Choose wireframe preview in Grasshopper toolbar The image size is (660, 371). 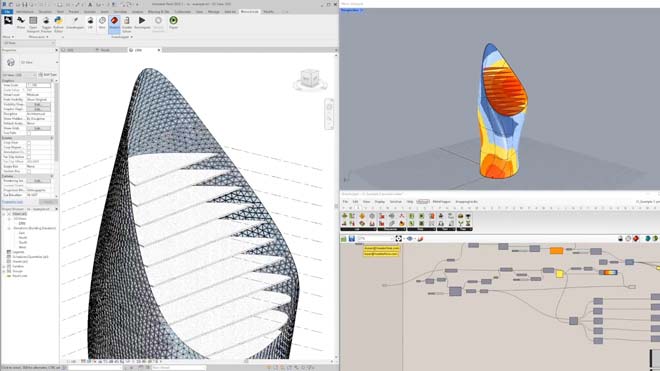coord(628,239)
